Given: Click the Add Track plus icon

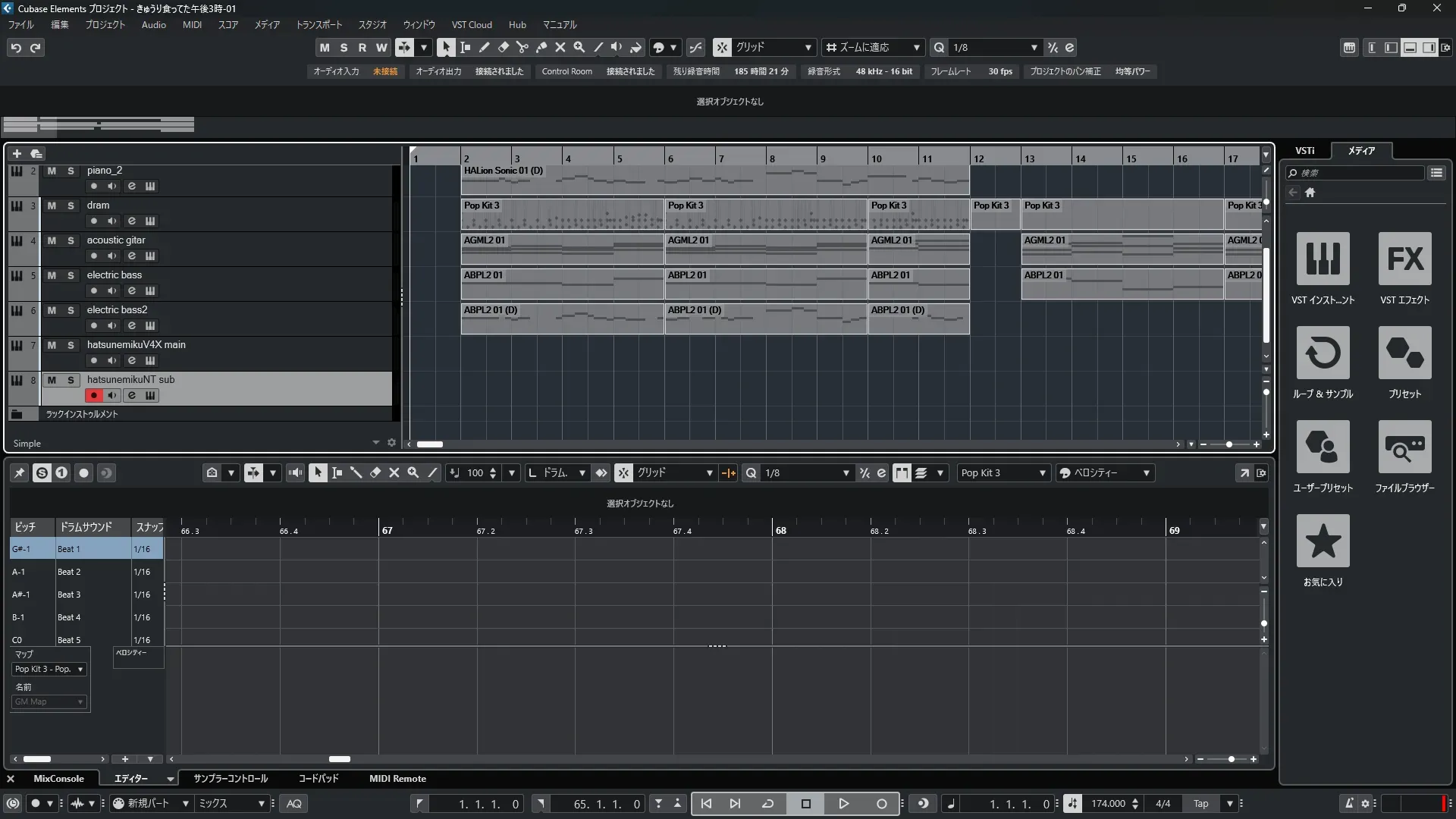Looking at the screenshot, I should click(x=17, y=153).
